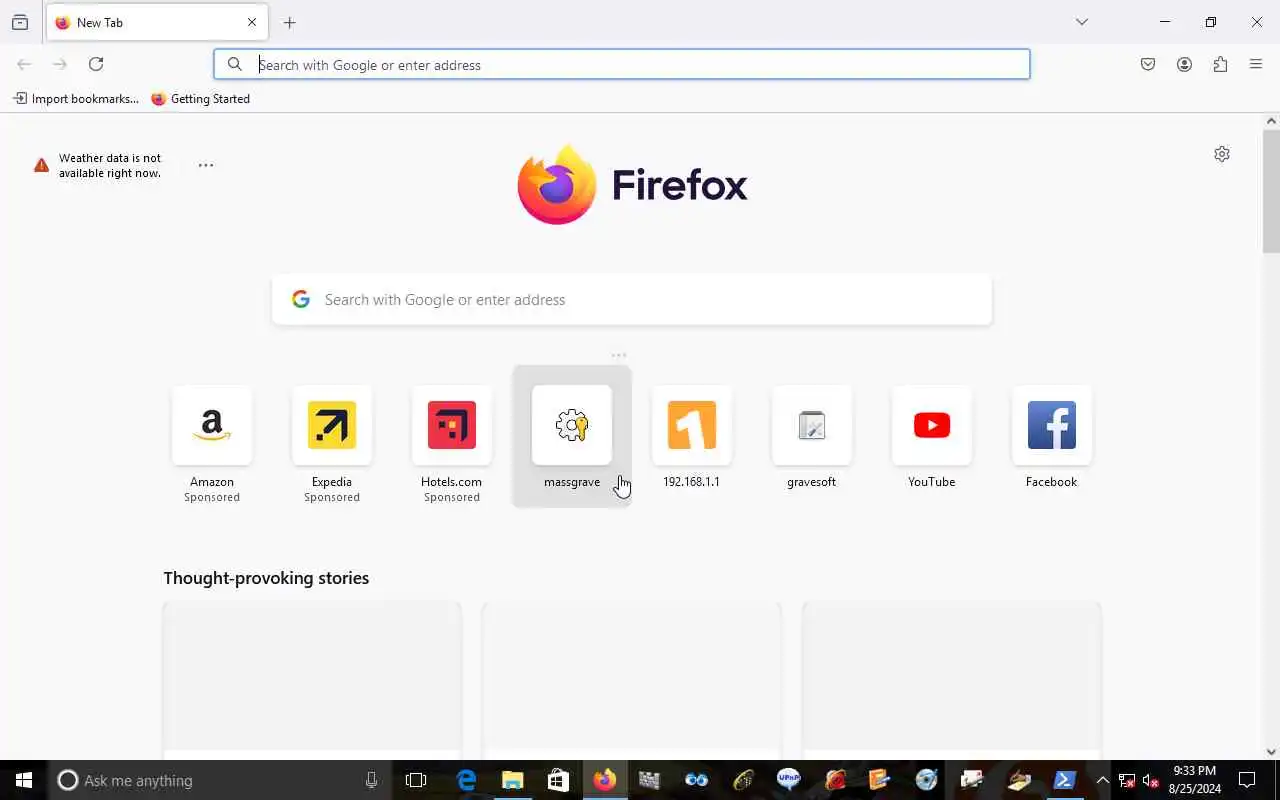Open a new tab with plus button
This screenshot has width=1280, height=800.
pyautogui.click(x=290, y=22)
